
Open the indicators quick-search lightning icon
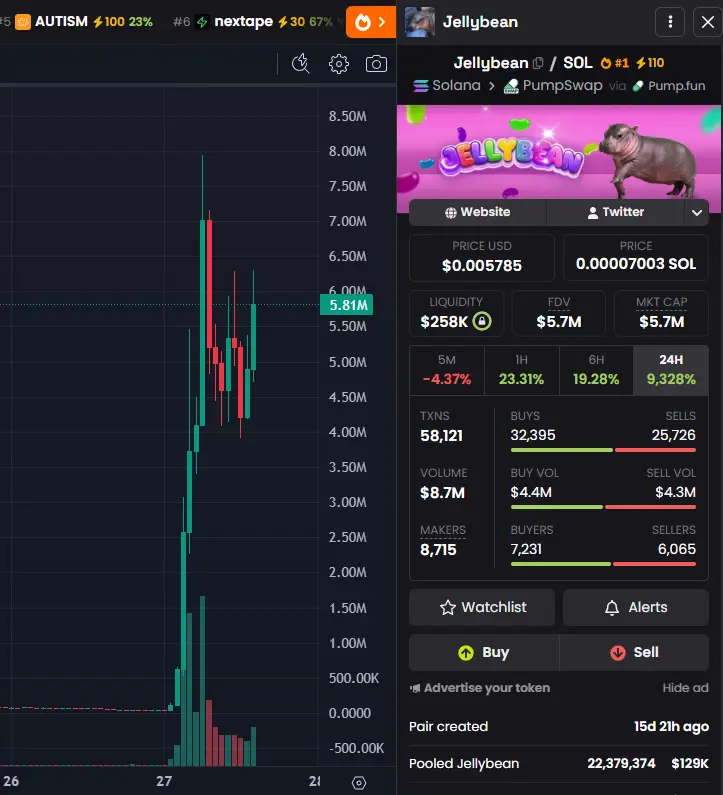[x=301, y=64]
